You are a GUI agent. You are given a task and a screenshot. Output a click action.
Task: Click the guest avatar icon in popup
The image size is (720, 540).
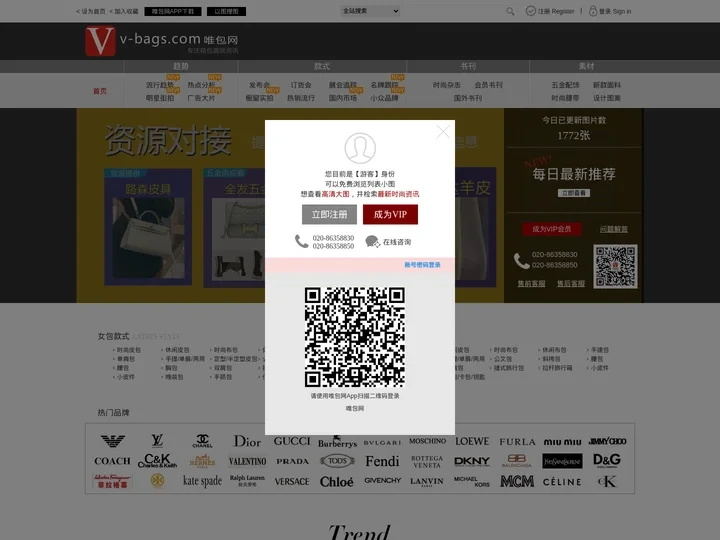(360, 149)
